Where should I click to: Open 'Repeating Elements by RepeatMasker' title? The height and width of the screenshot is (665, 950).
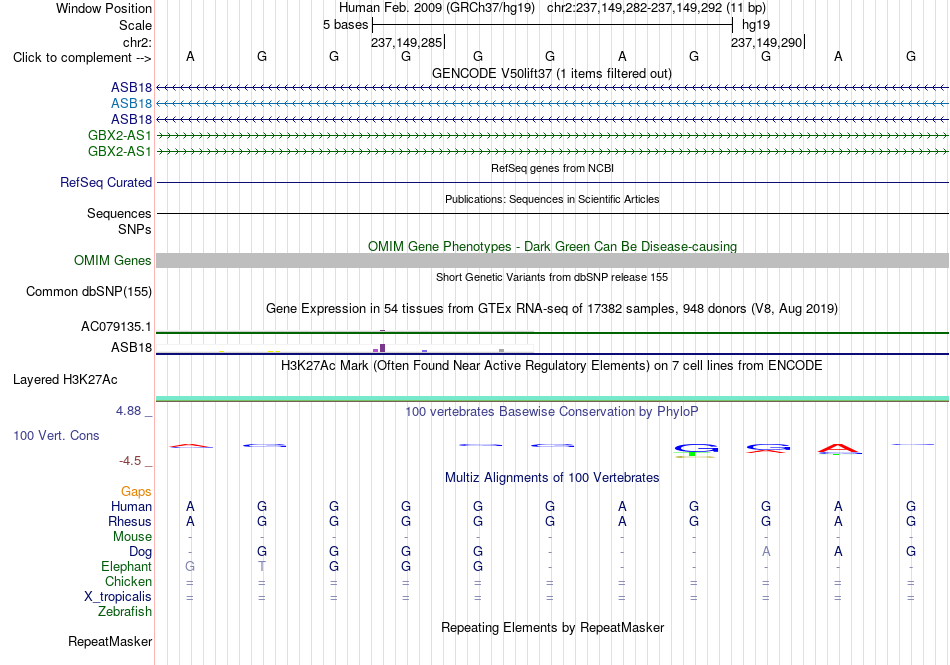click(x=552, y=627)
